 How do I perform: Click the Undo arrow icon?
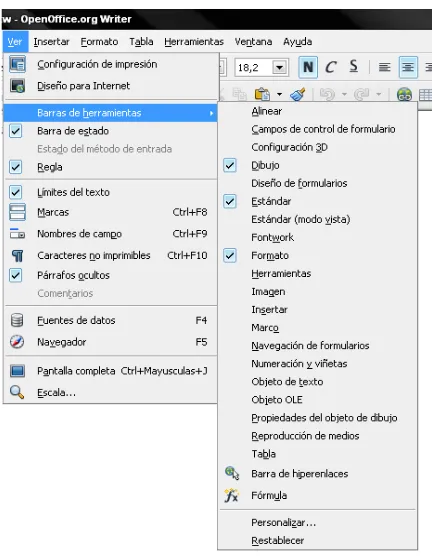pyautogui.click(x=327, y=94)
